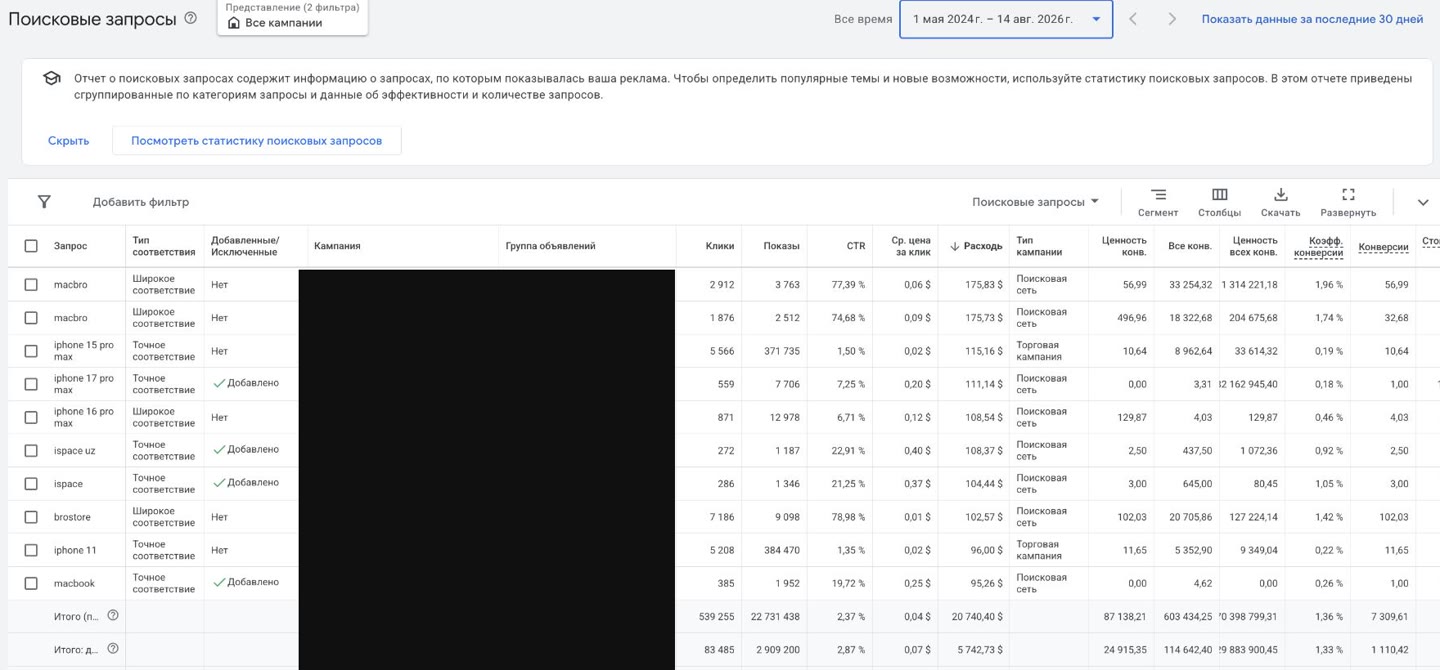Click the filter funnel icon

click(44, 202)
